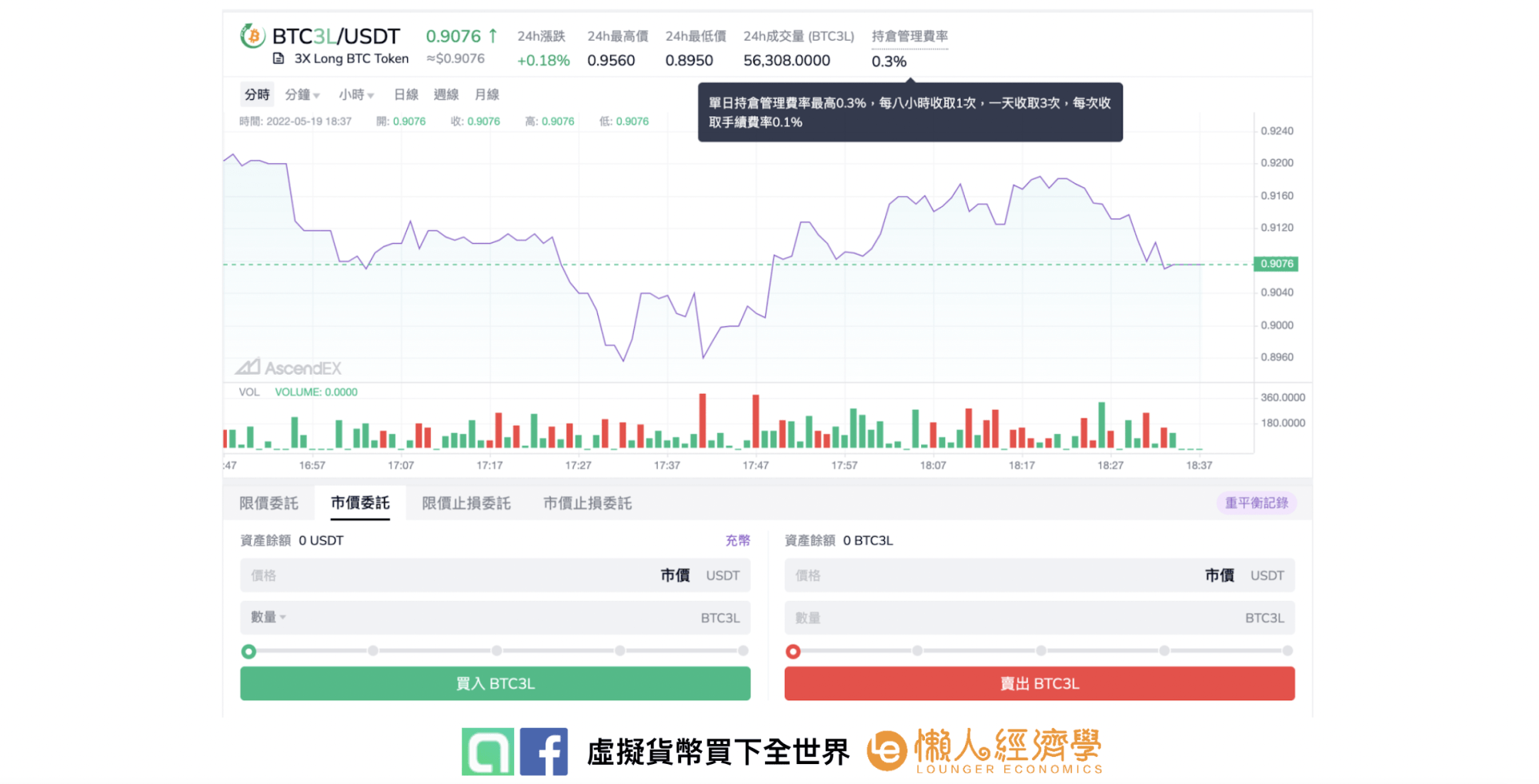Viewport: 1539px width, 784px height.
Task: Set sell slider to the last stop
Action: pos(1287,651)
